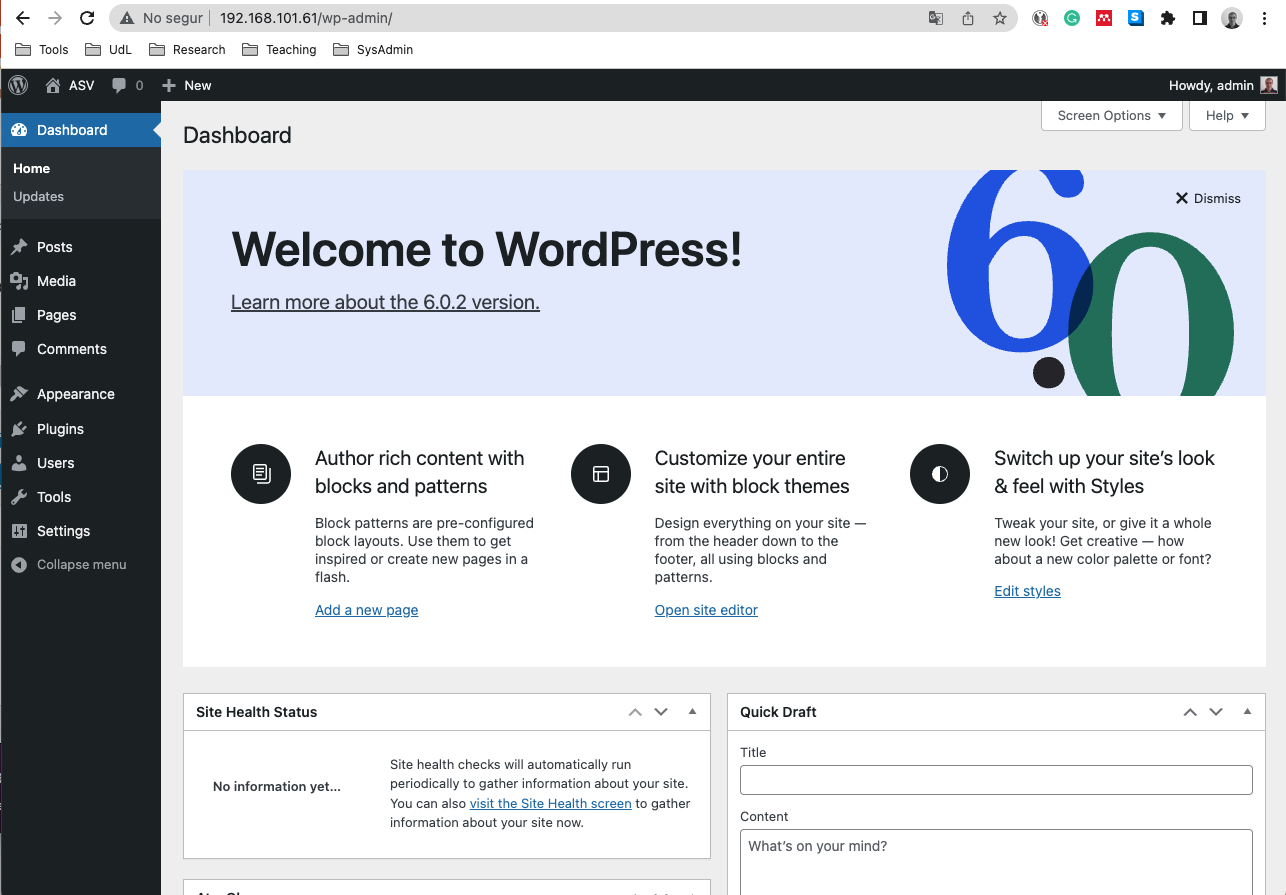
Task: Bookmark this page with the star
Action: pos(999,18)
